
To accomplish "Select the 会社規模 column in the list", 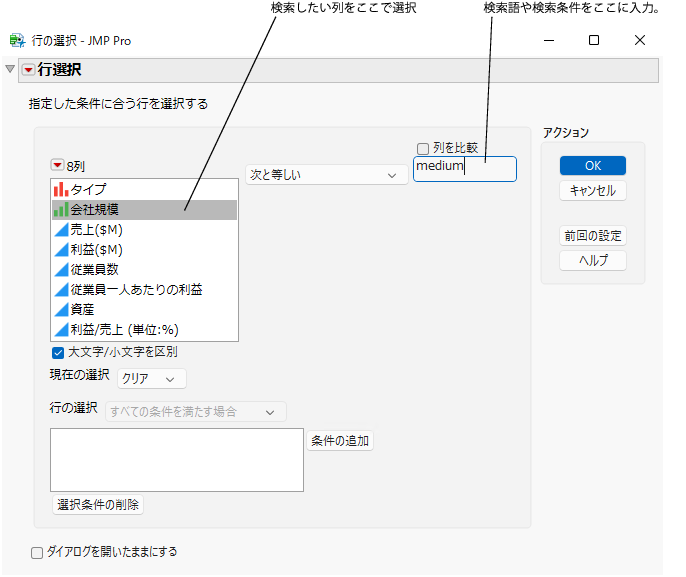I will pos(144,210).
